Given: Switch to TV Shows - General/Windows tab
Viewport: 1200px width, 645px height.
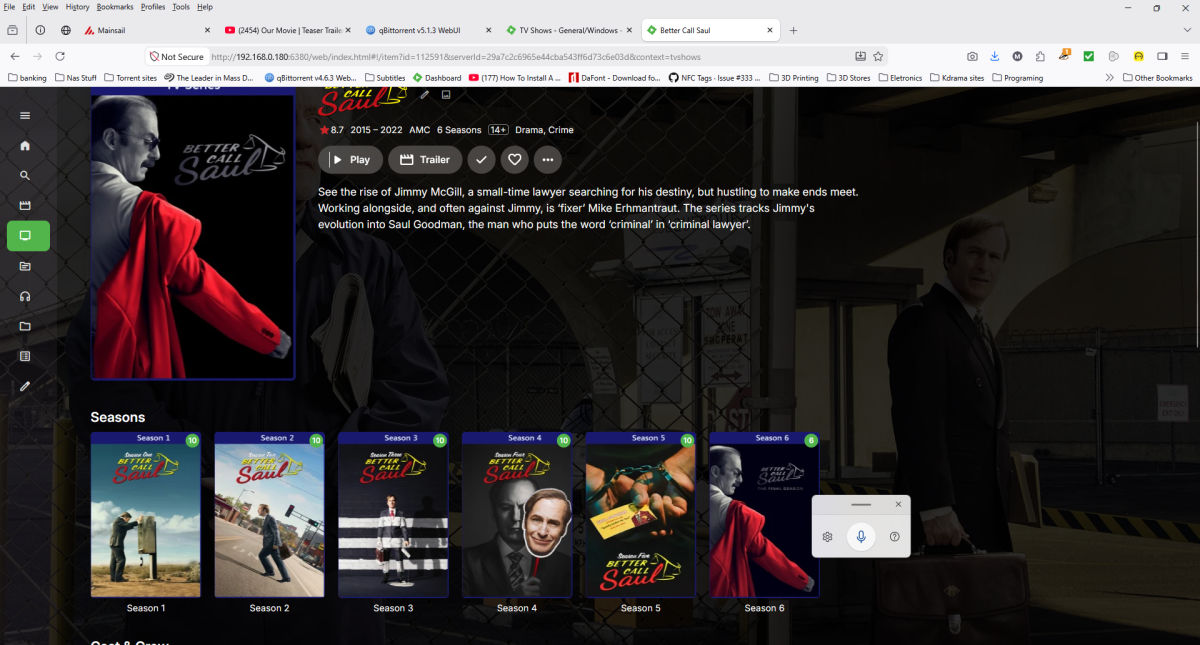Looking at the screenshot, I should 567,30.
